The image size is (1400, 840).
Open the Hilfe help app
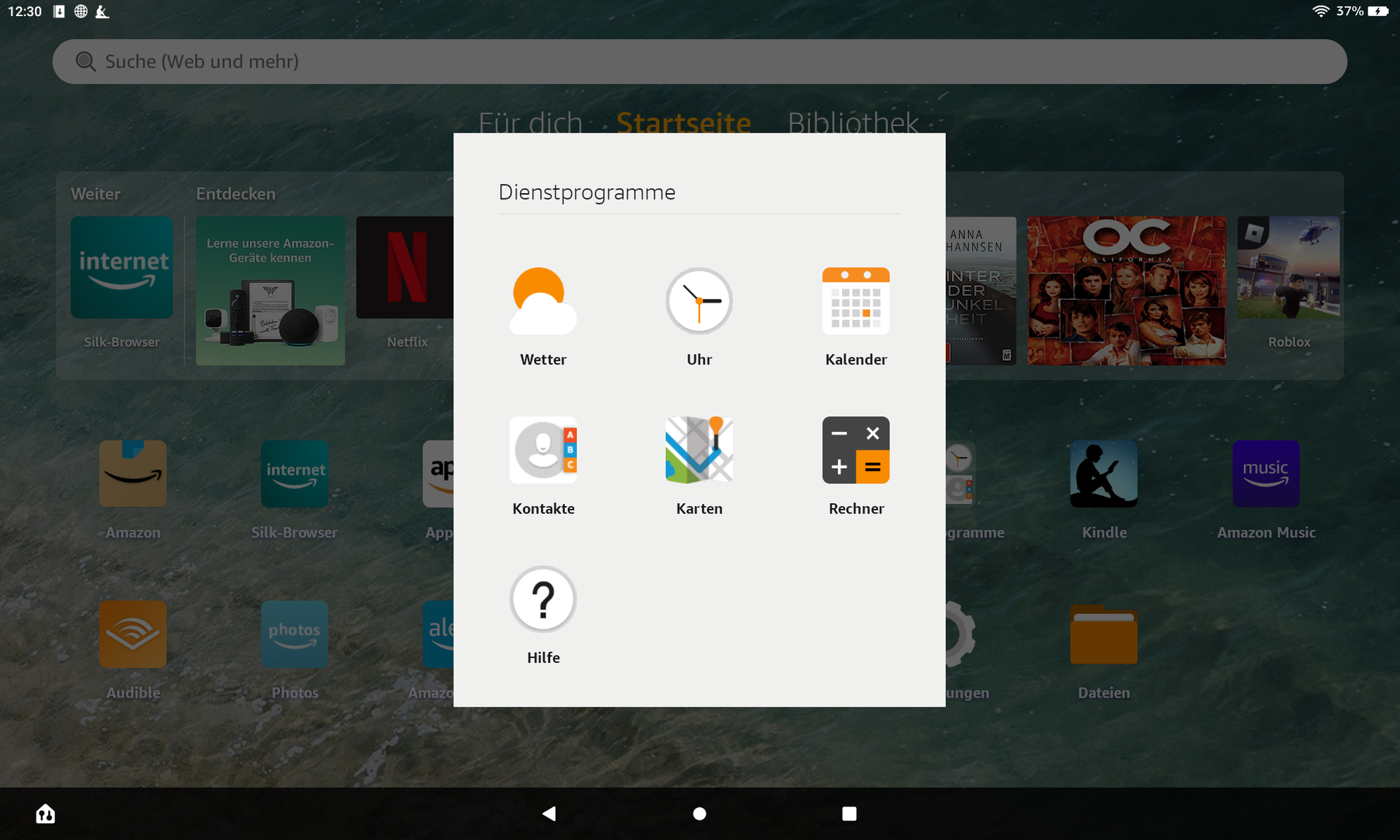pyautogui.click(x=542, y=599)
